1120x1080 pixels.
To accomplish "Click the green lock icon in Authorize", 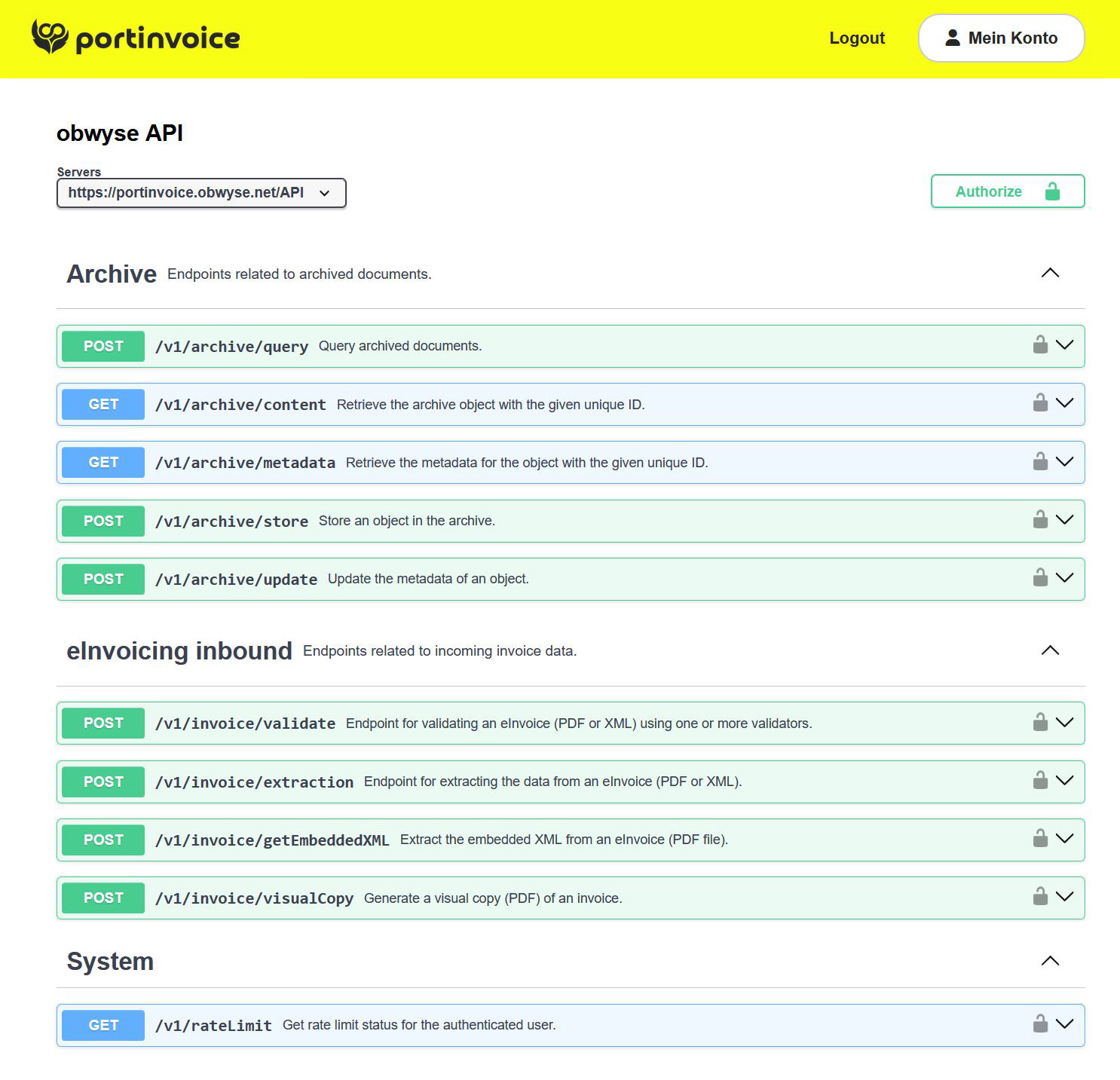I will (x=1052, y=191).
